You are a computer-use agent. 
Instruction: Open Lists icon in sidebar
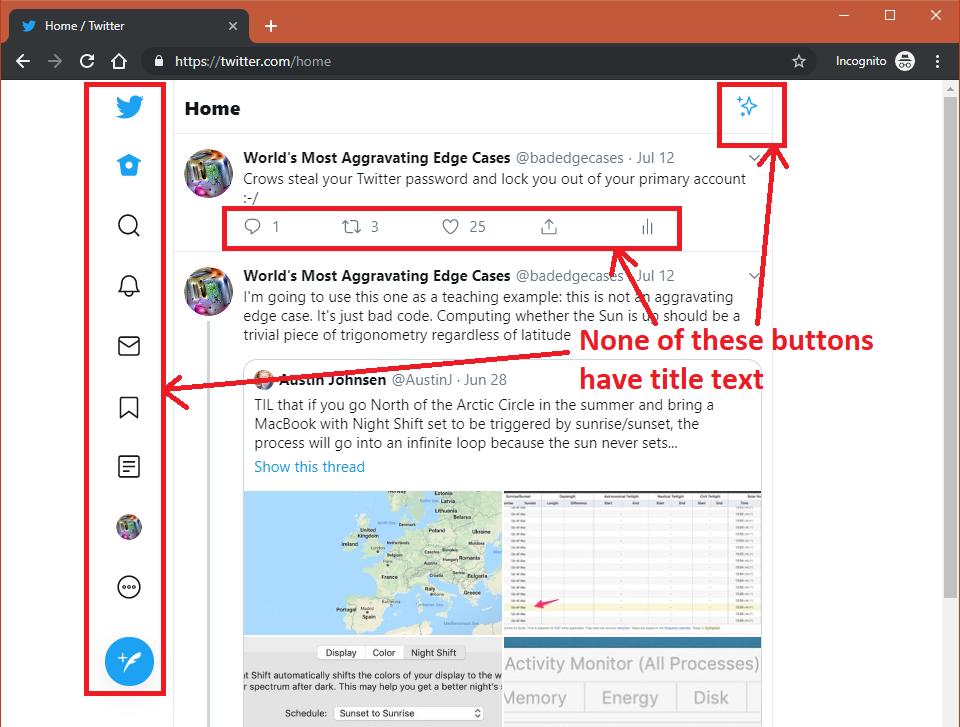[x=129, y=467]
